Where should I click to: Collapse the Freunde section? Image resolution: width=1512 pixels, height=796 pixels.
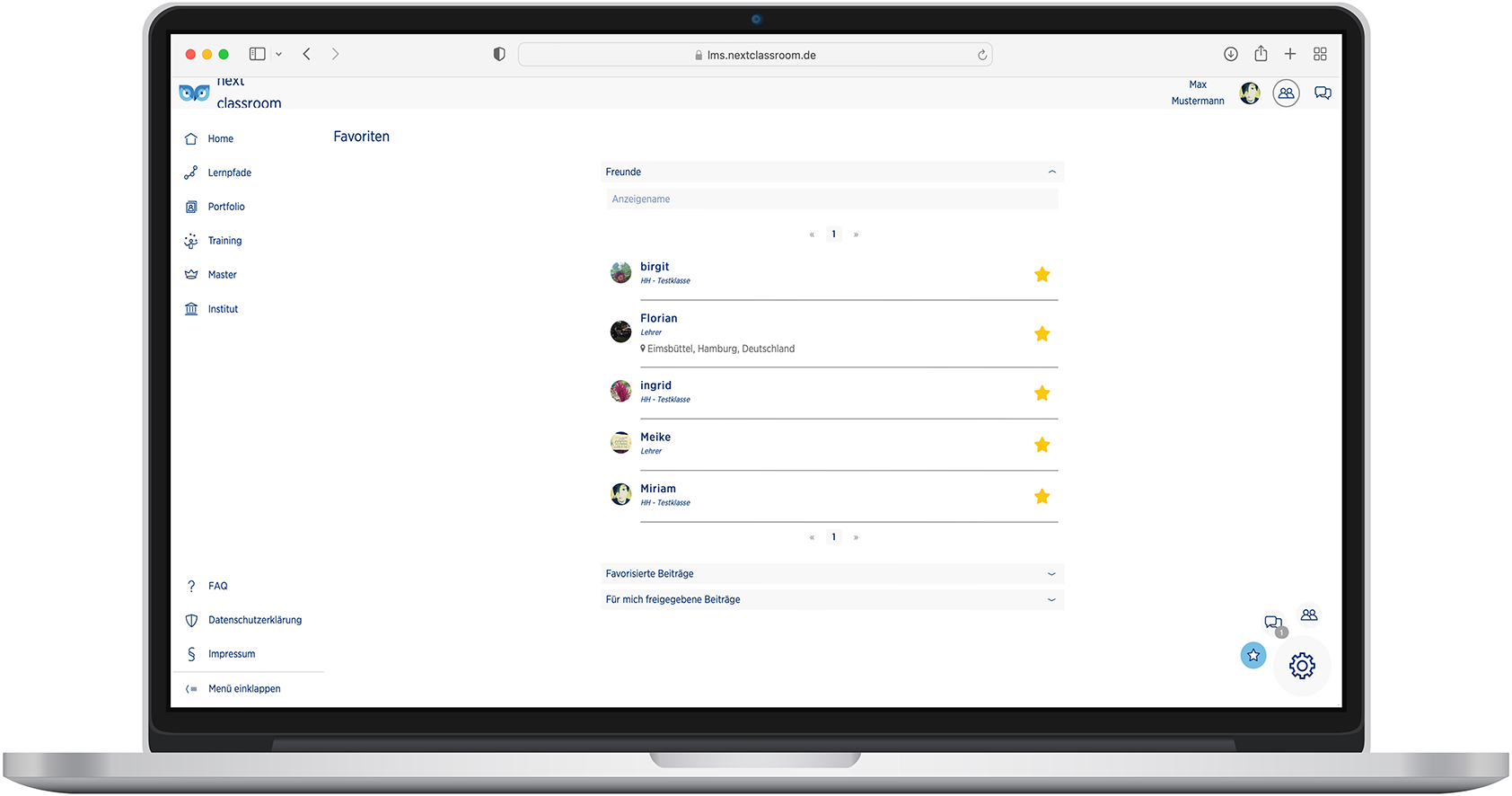pos(1051,172)
